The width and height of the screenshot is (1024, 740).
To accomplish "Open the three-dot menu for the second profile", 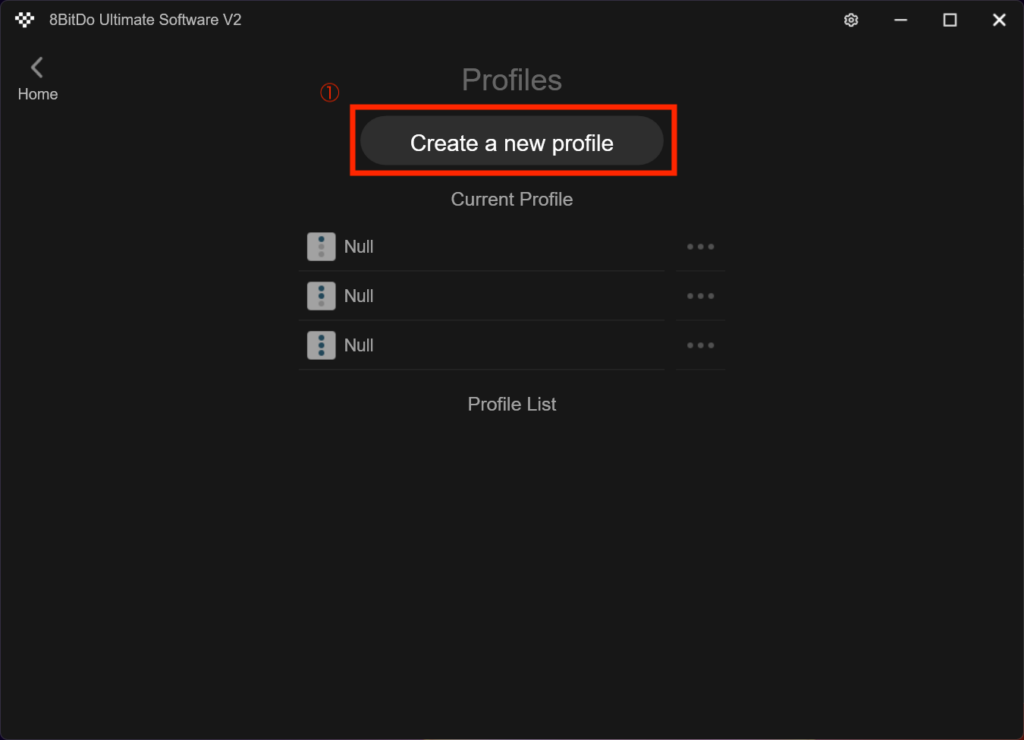I will (x=700, y=296).
